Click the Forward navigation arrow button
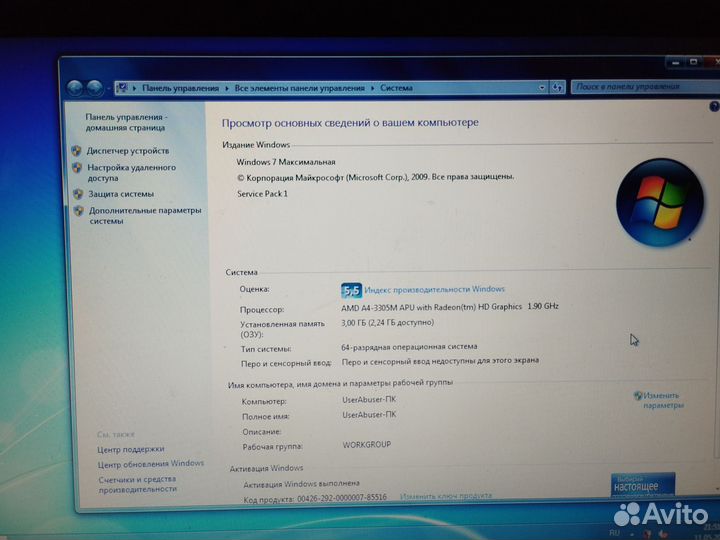 (x=95, y=88)
